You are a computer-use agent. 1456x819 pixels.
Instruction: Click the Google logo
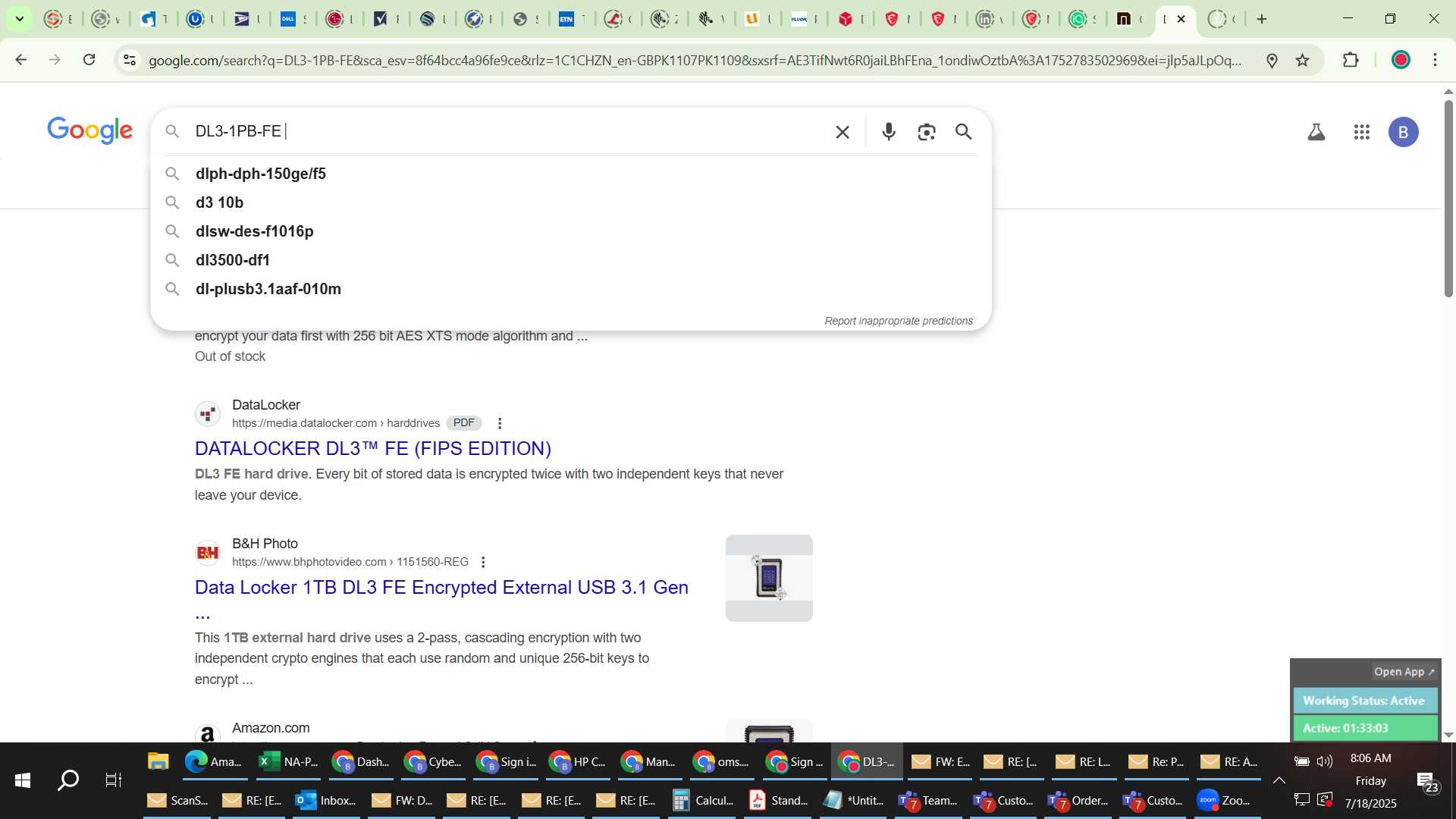(89, 130)
